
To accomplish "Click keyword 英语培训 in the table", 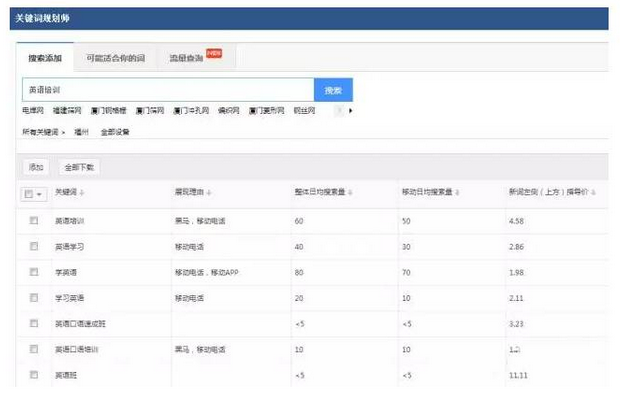I will (70, 221).
